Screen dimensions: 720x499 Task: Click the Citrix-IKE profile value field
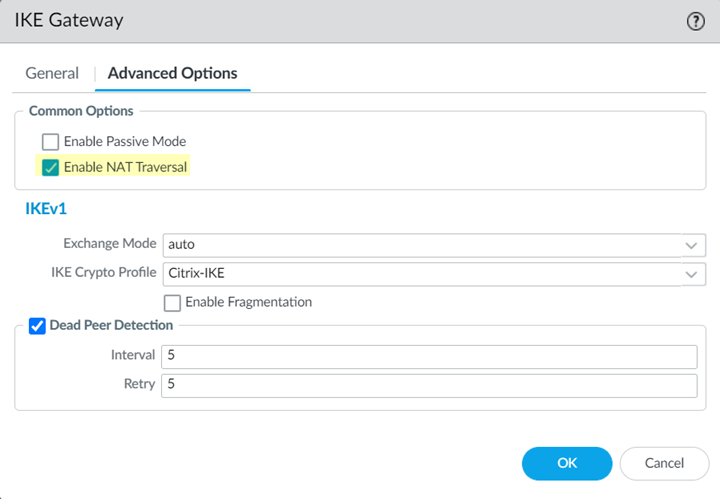click(x=420, y=273)
